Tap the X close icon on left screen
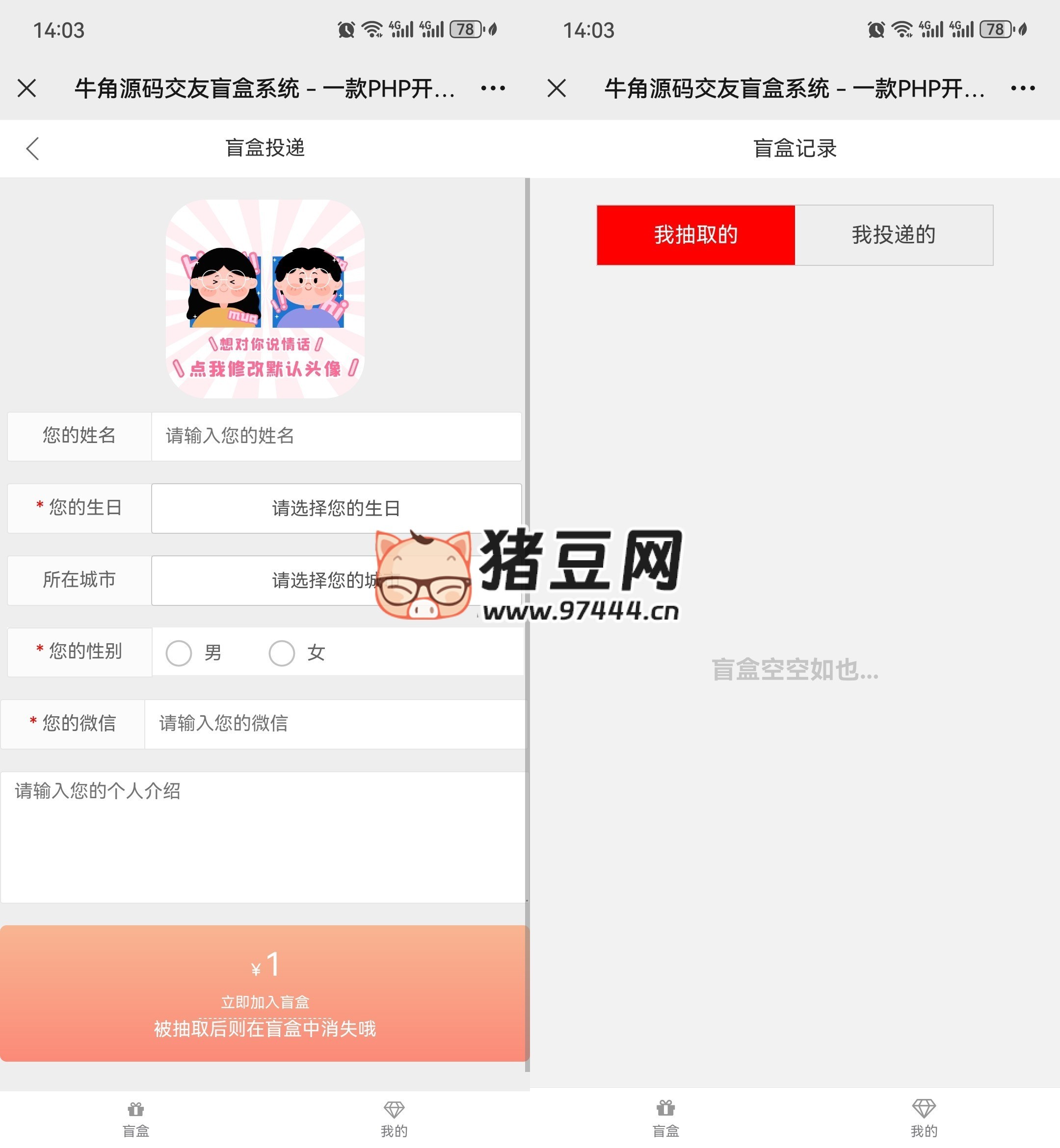 [x=27, y=88]
